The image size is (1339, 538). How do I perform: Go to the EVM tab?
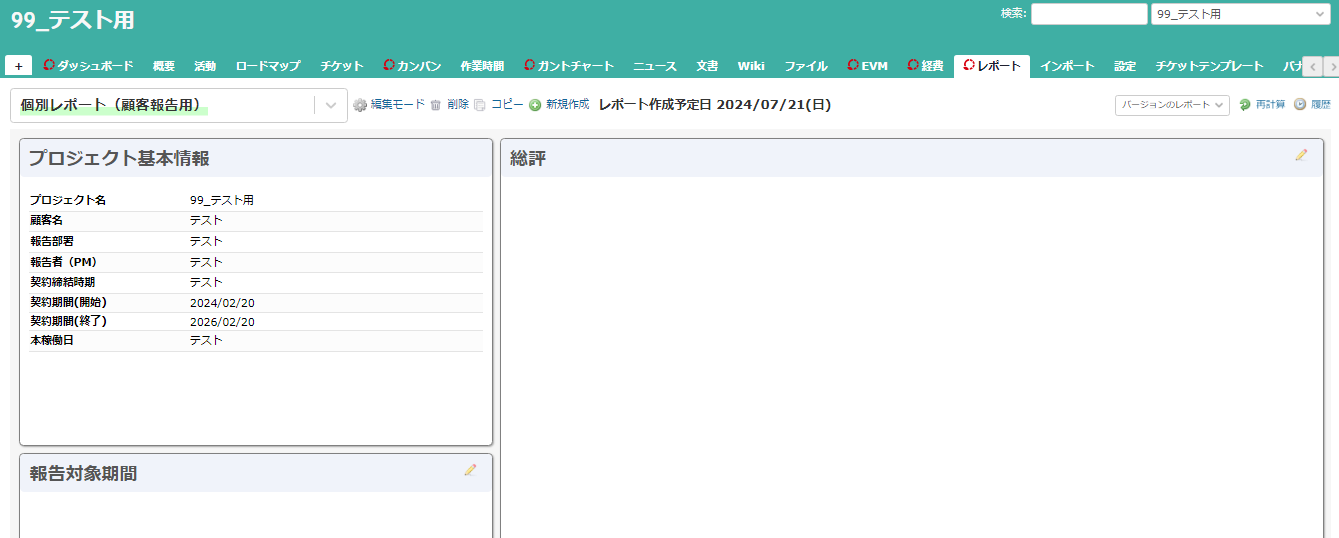tap(867, 66)
